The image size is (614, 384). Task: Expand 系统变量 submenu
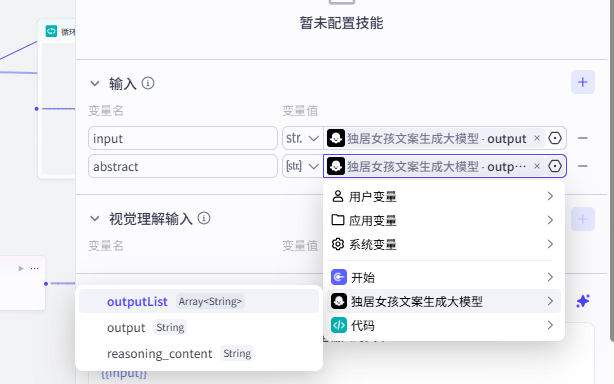tap(444, 244)
